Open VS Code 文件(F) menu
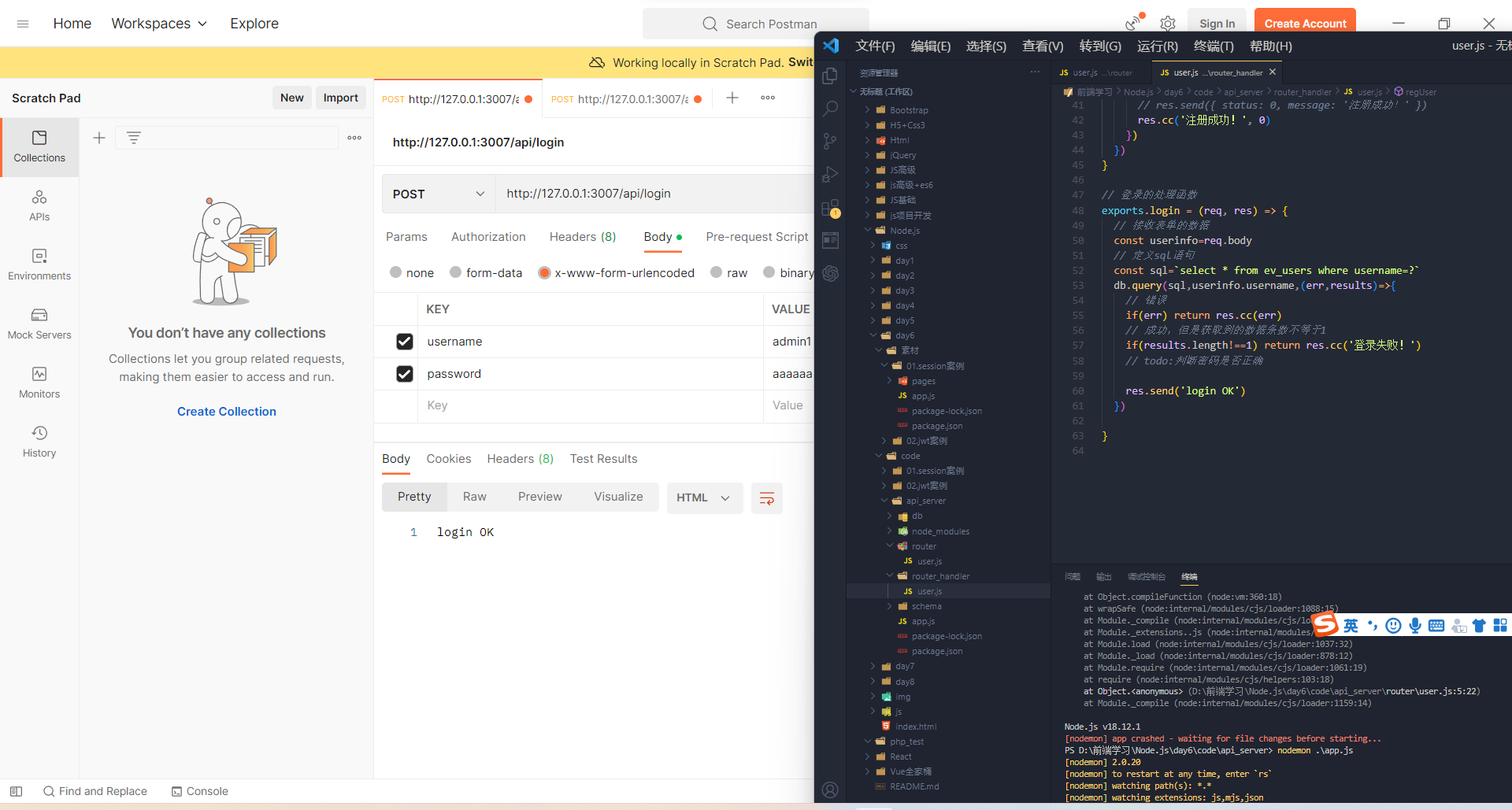 coord(875,46)
